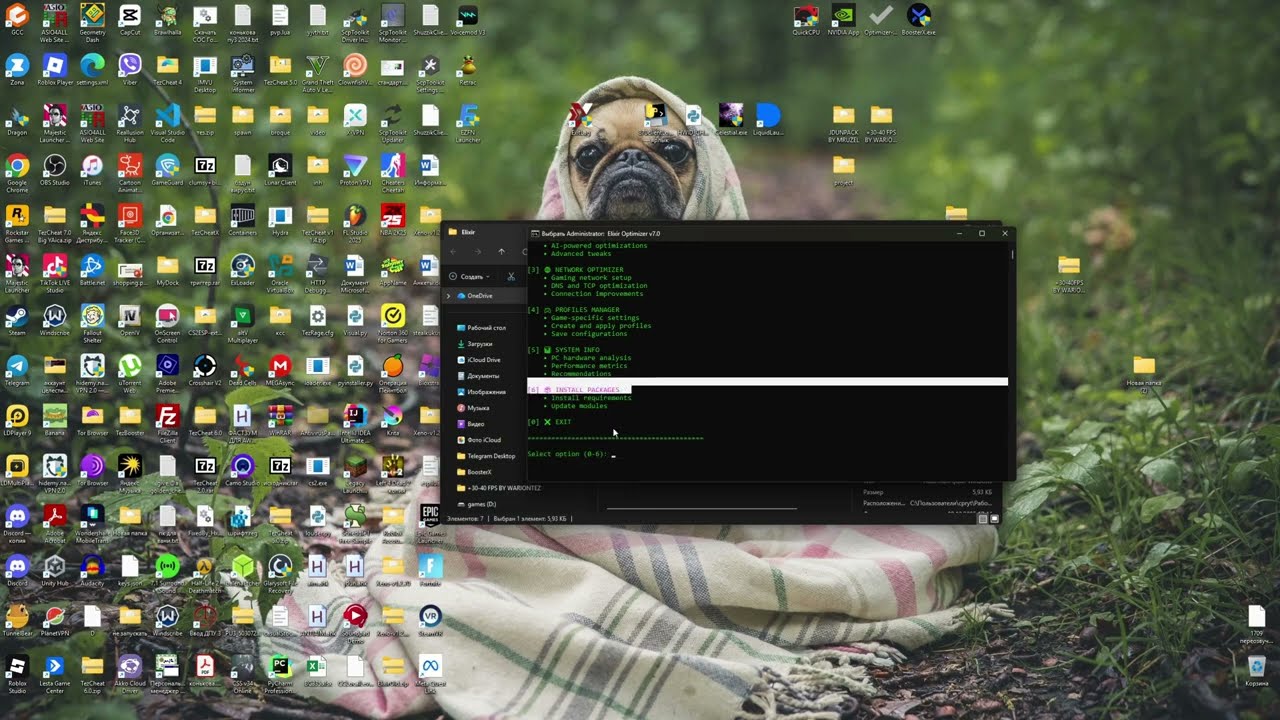Image resolution: width=1280 pixels, height=720 pixels.
Task: Select the PyCharm Professional desktop icon
Action: click(280, 672)
